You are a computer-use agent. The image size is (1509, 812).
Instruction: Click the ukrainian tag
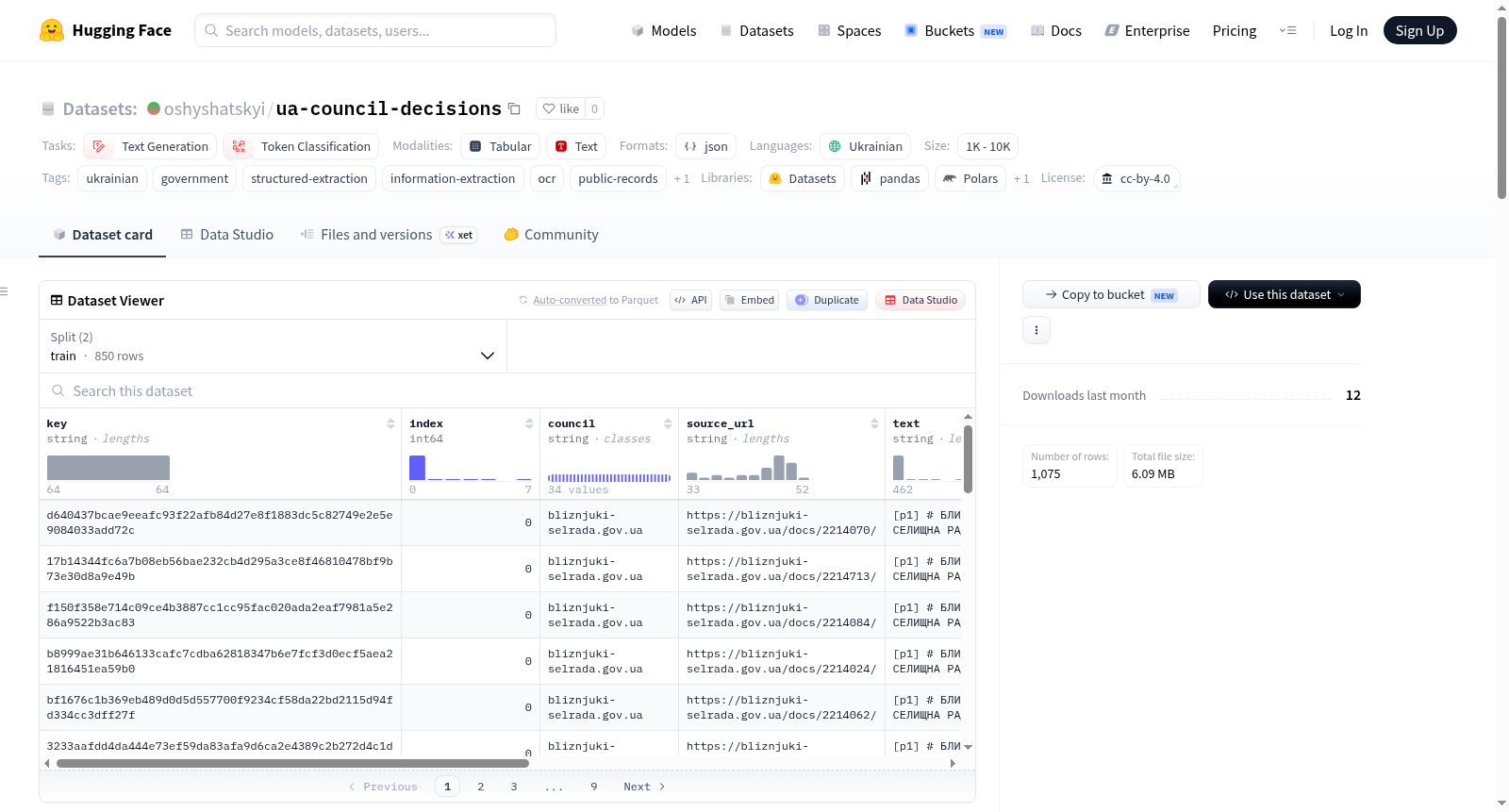click(x=112, y=178)
